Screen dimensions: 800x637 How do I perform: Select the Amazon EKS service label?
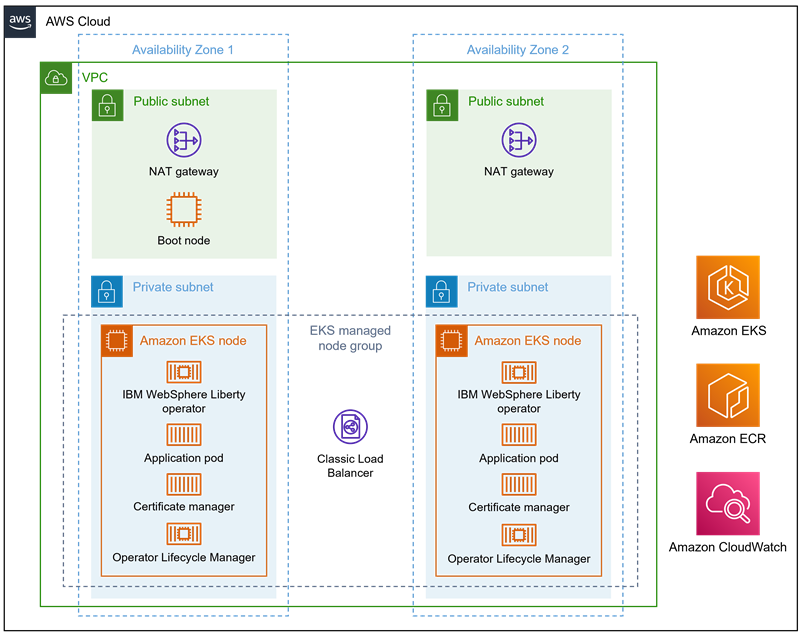729,330
